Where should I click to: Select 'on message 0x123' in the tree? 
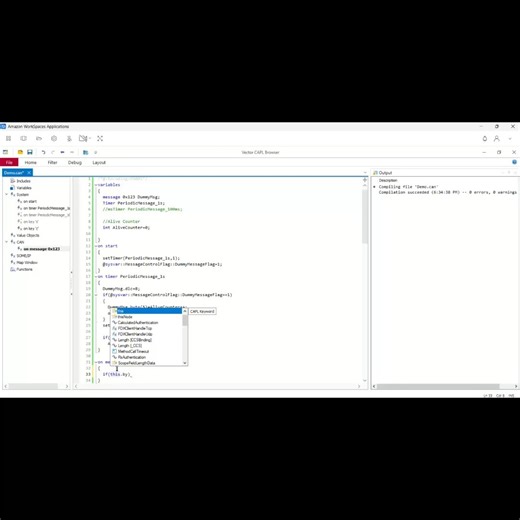click(x=41, y=249)
